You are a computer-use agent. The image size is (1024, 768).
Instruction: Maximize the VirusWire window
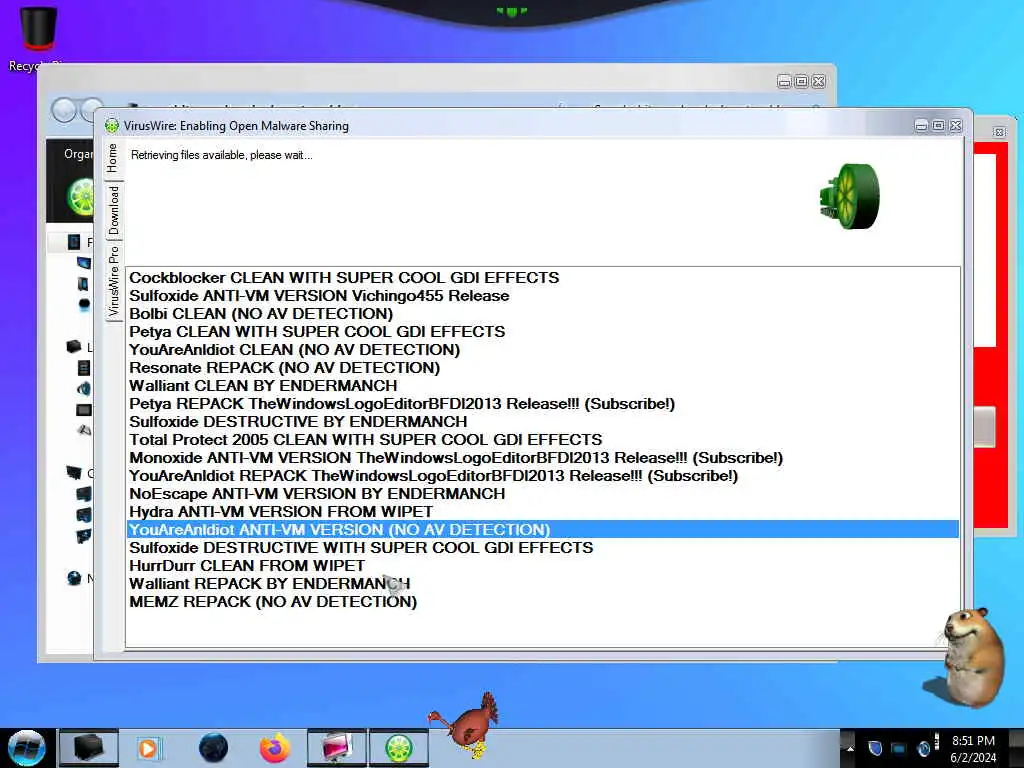point(938,125)
